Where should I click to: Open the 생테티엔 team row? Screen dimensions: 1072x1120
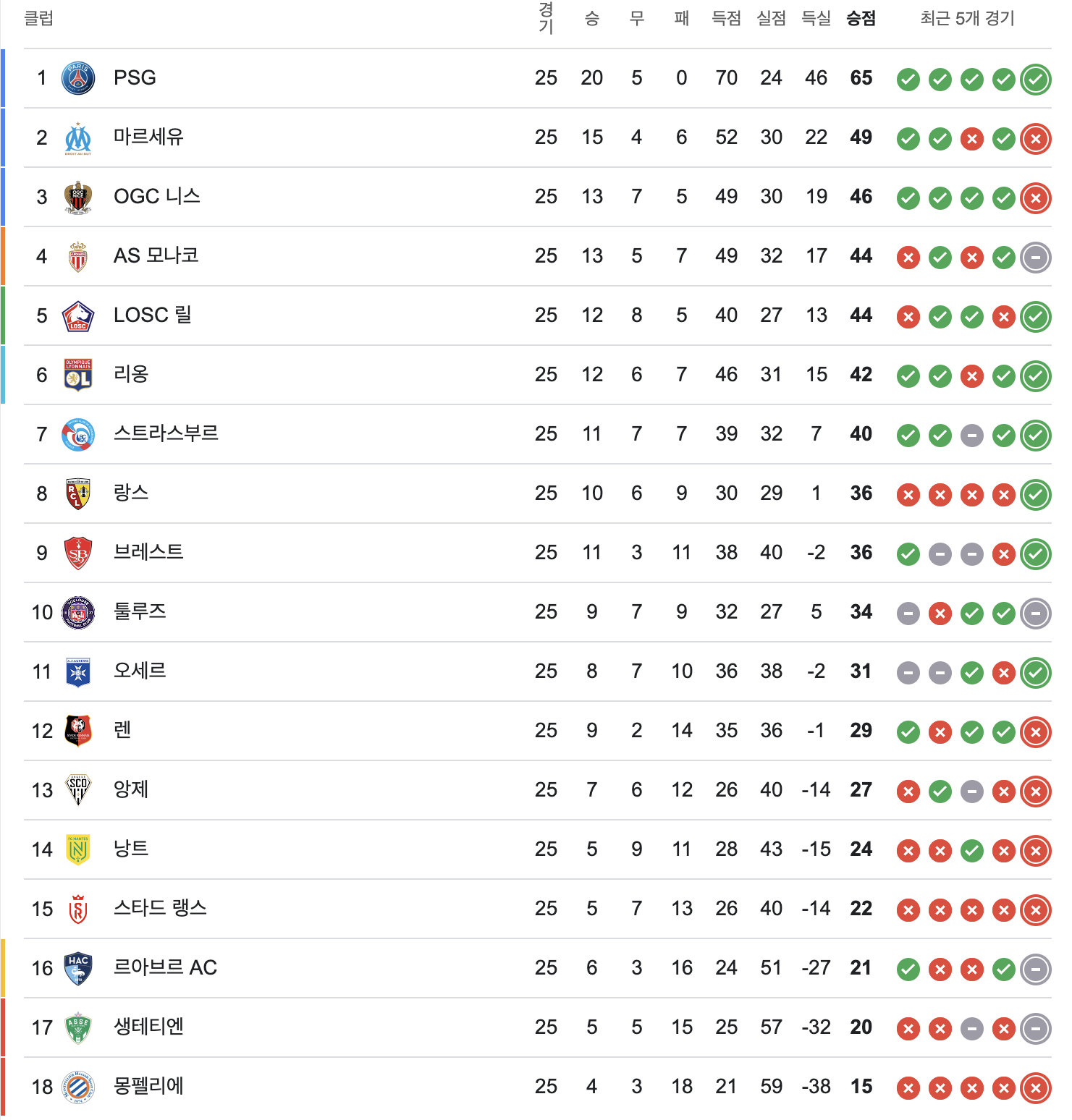click(x=538, y=1027)
